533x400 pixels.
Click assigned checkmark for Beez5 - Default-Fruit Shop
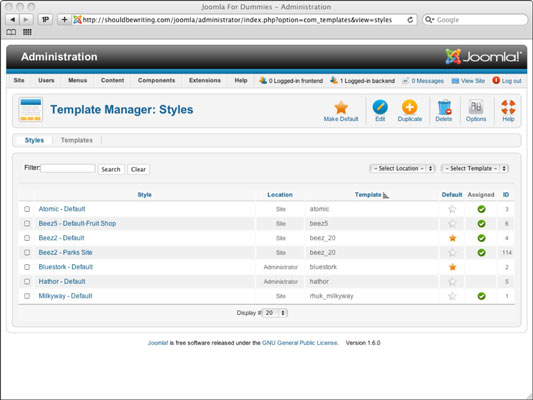(x=481, y=224)
